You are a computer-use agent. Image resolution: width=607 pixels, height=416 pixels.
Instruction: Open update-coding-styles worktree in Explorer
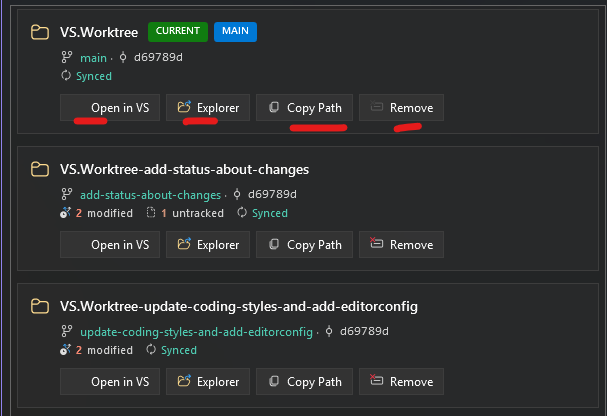[208, 382]
